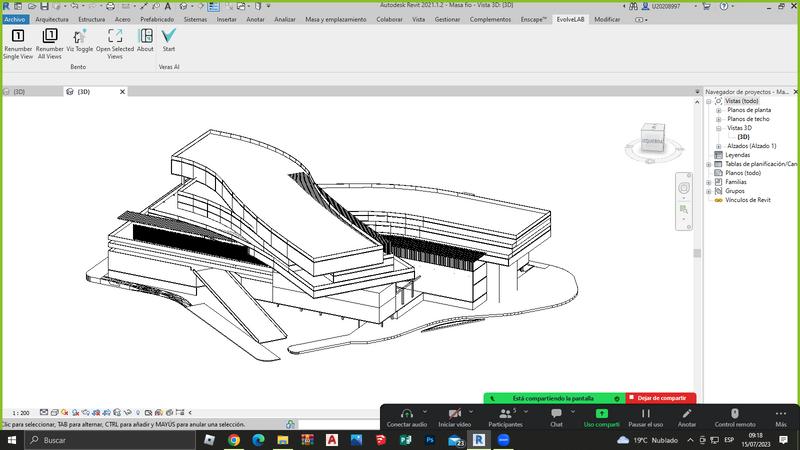Click Open Selected Views icon

tap(115, 36)
